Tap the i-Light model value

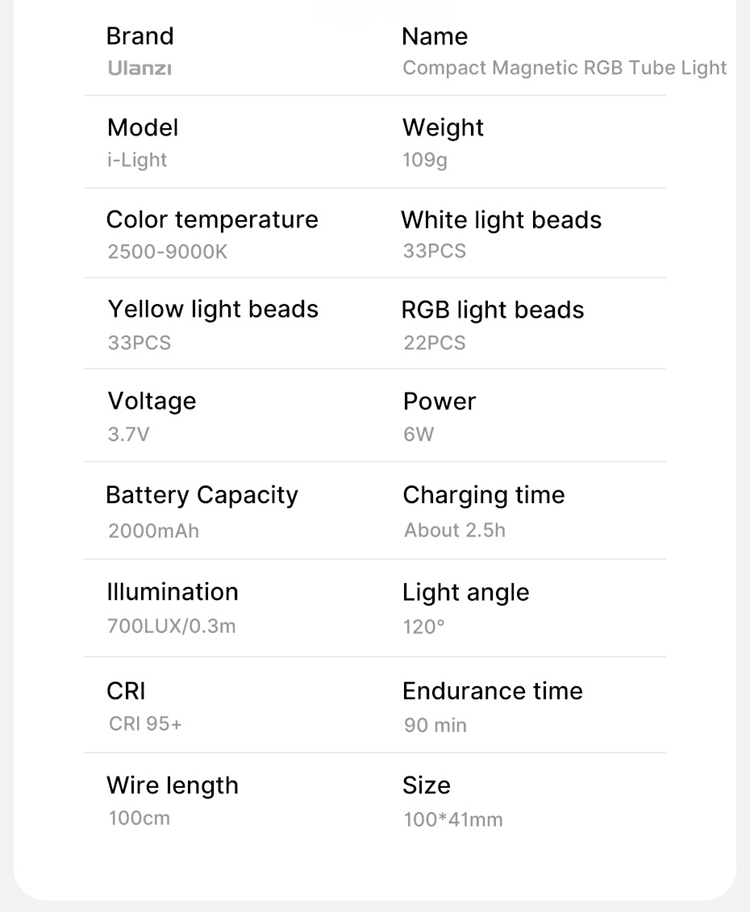[137, 160]
